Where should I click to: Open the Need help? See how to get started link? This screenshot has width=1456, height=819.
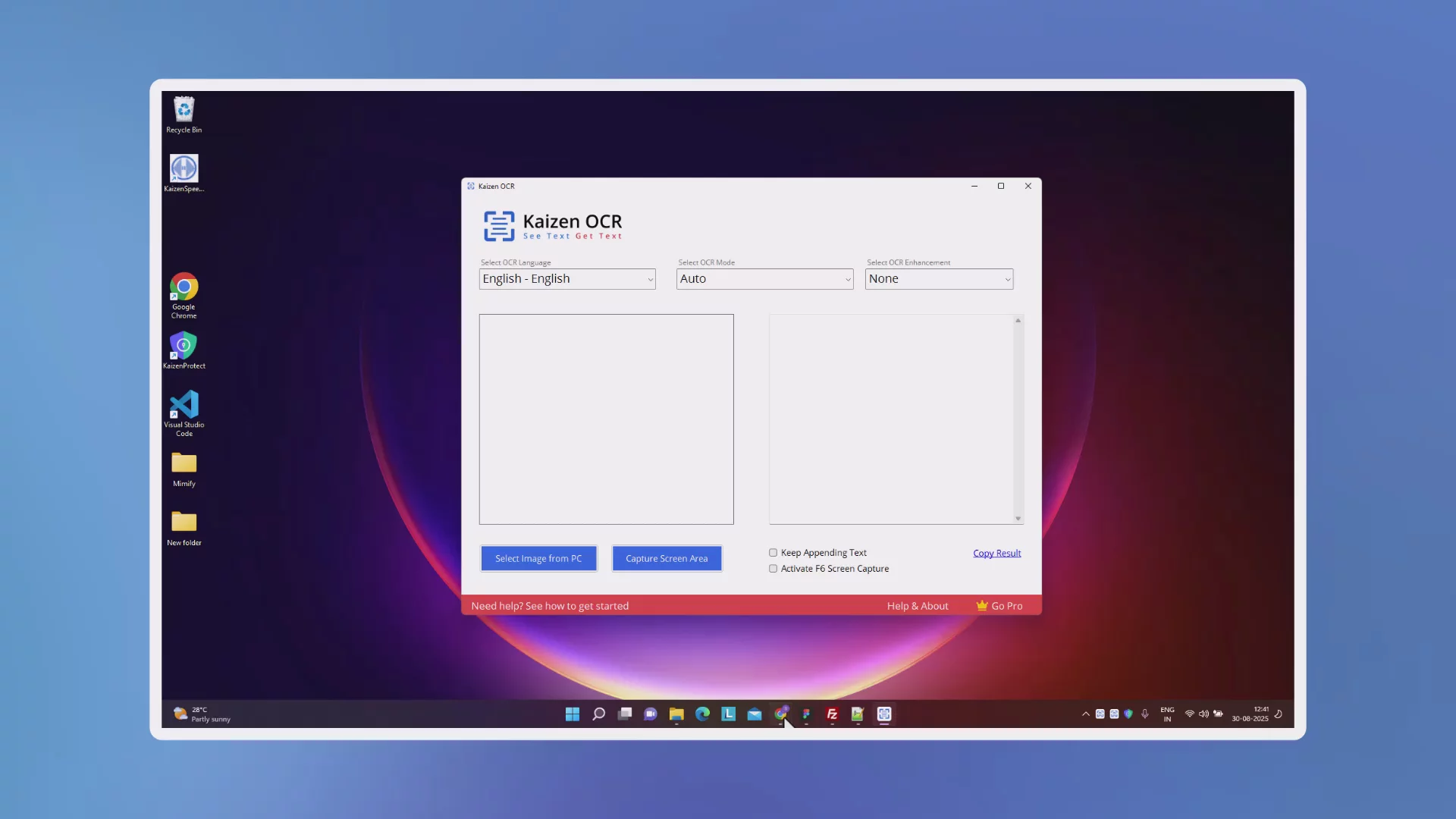[x=550, y=606]
